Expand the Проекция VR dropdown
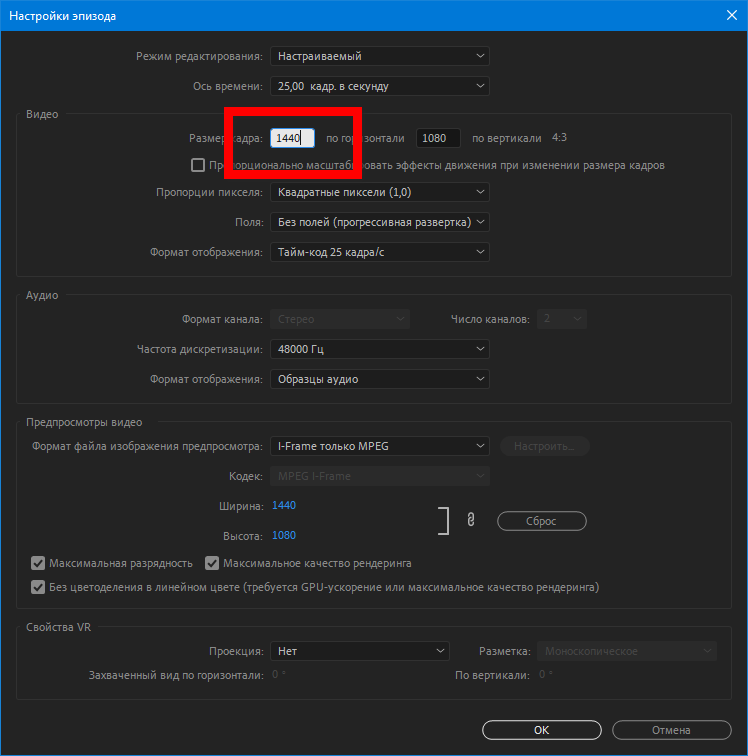Screen dimensions: 748x756 pyautogui.click(x=359, y=651)
